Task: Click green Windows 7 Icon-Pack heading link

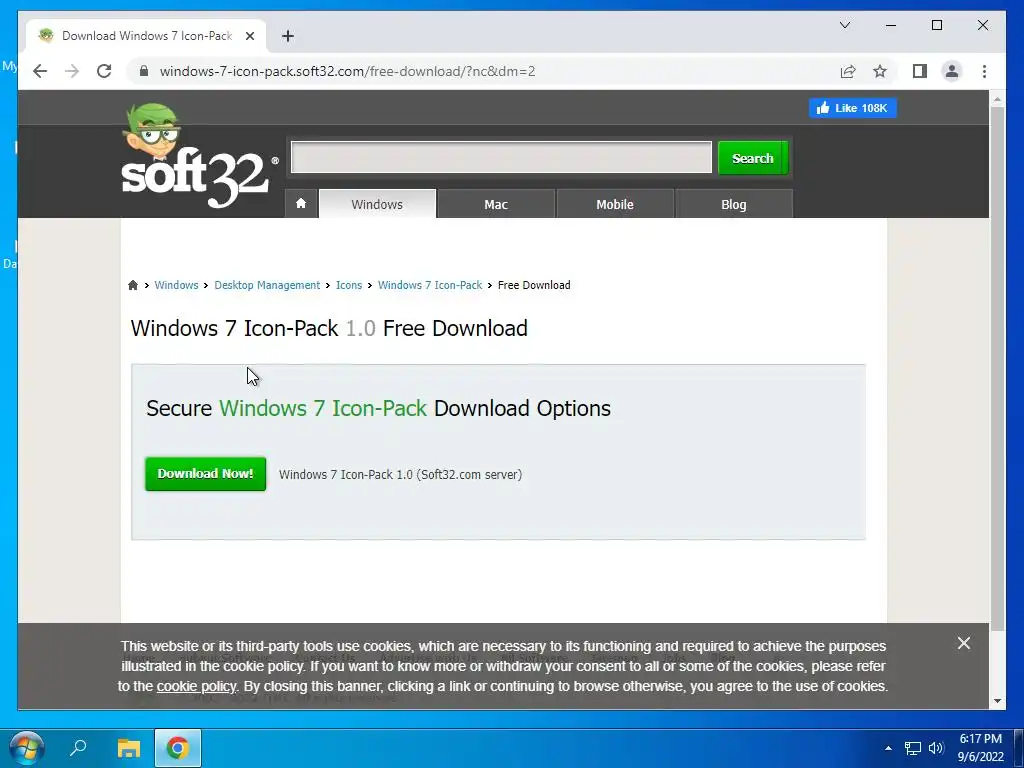Action: coord(323,408)
